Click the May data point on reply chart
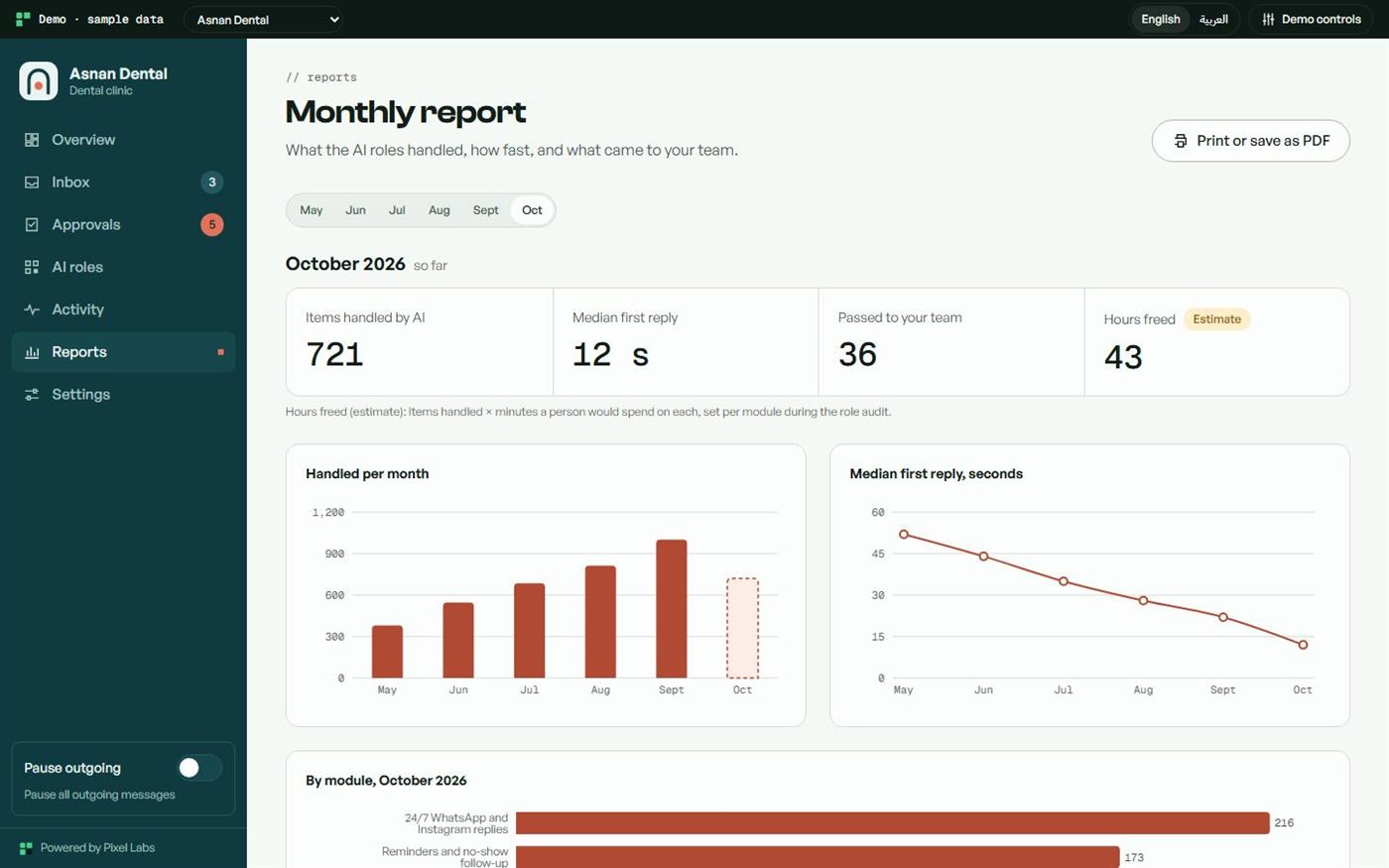This screenshot has height=868, width=1389. pyautogui.click(x=904, y=535)
